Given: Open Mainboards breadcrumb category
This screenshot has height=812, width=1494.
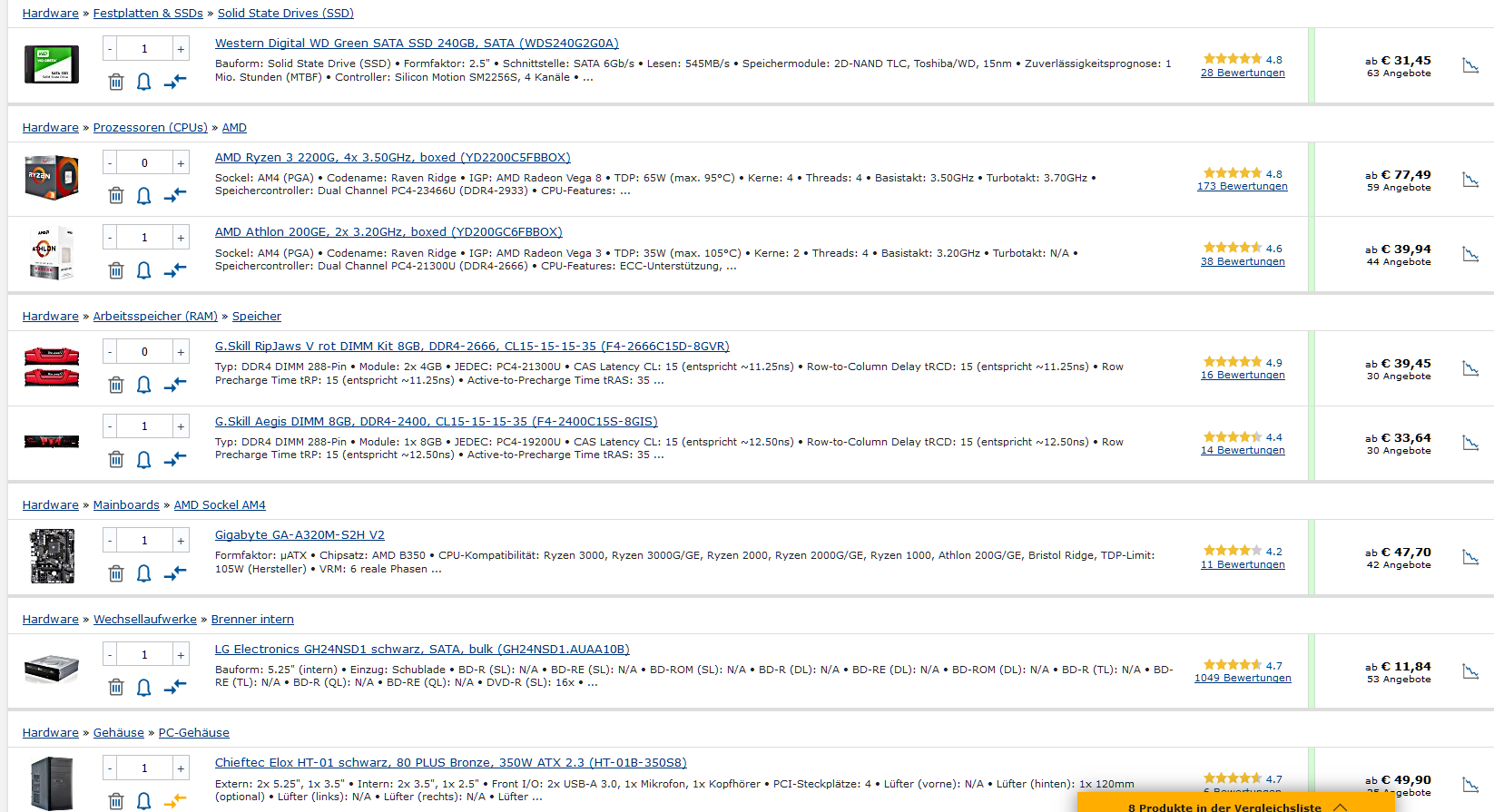Looking at the screenshot, I should click(x=126, y=504).
